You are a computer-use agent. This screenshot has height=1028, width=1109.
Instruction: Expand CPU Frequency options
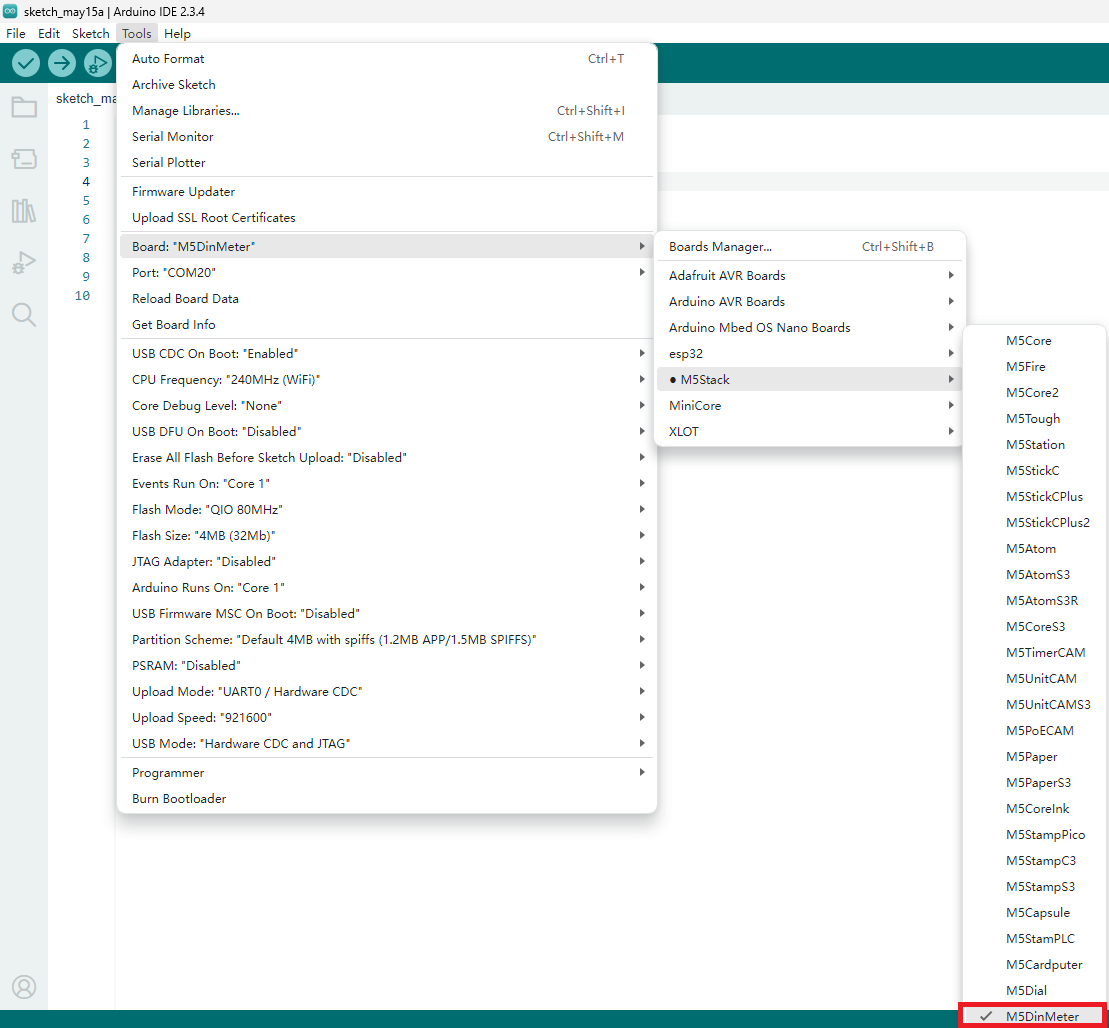tap(387, 380)
